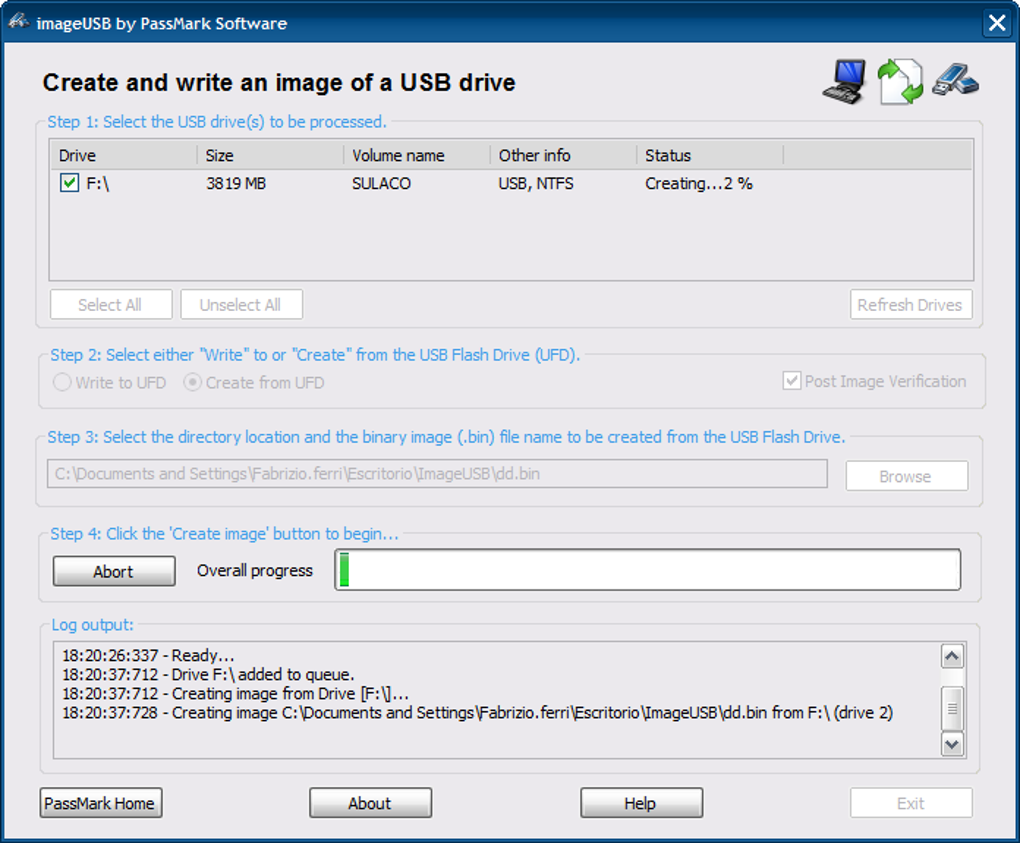Sort by the Size column header

271,155
